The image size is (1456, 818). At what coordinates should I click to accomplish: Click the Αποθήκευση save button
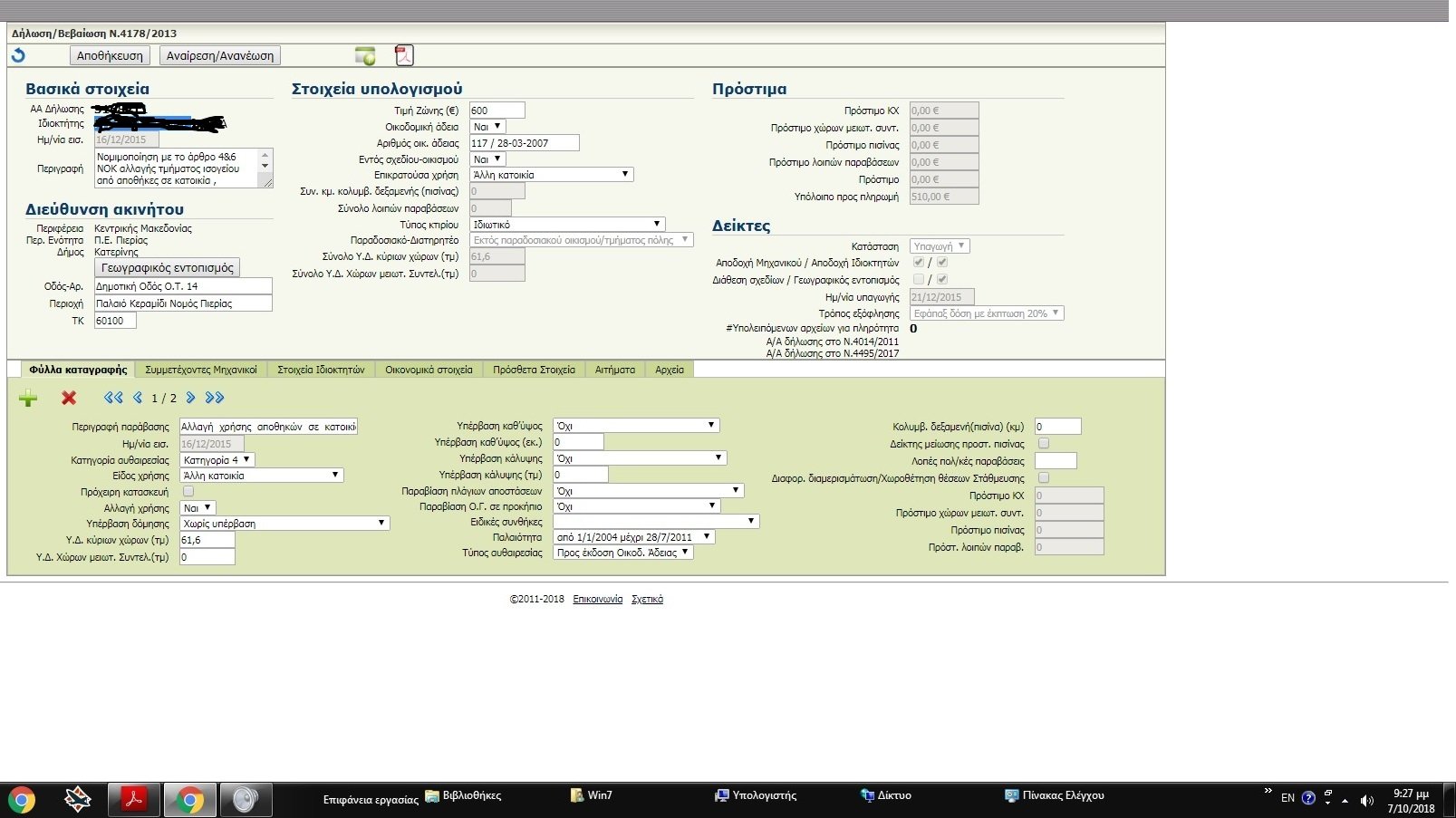(x=110, y=55)
